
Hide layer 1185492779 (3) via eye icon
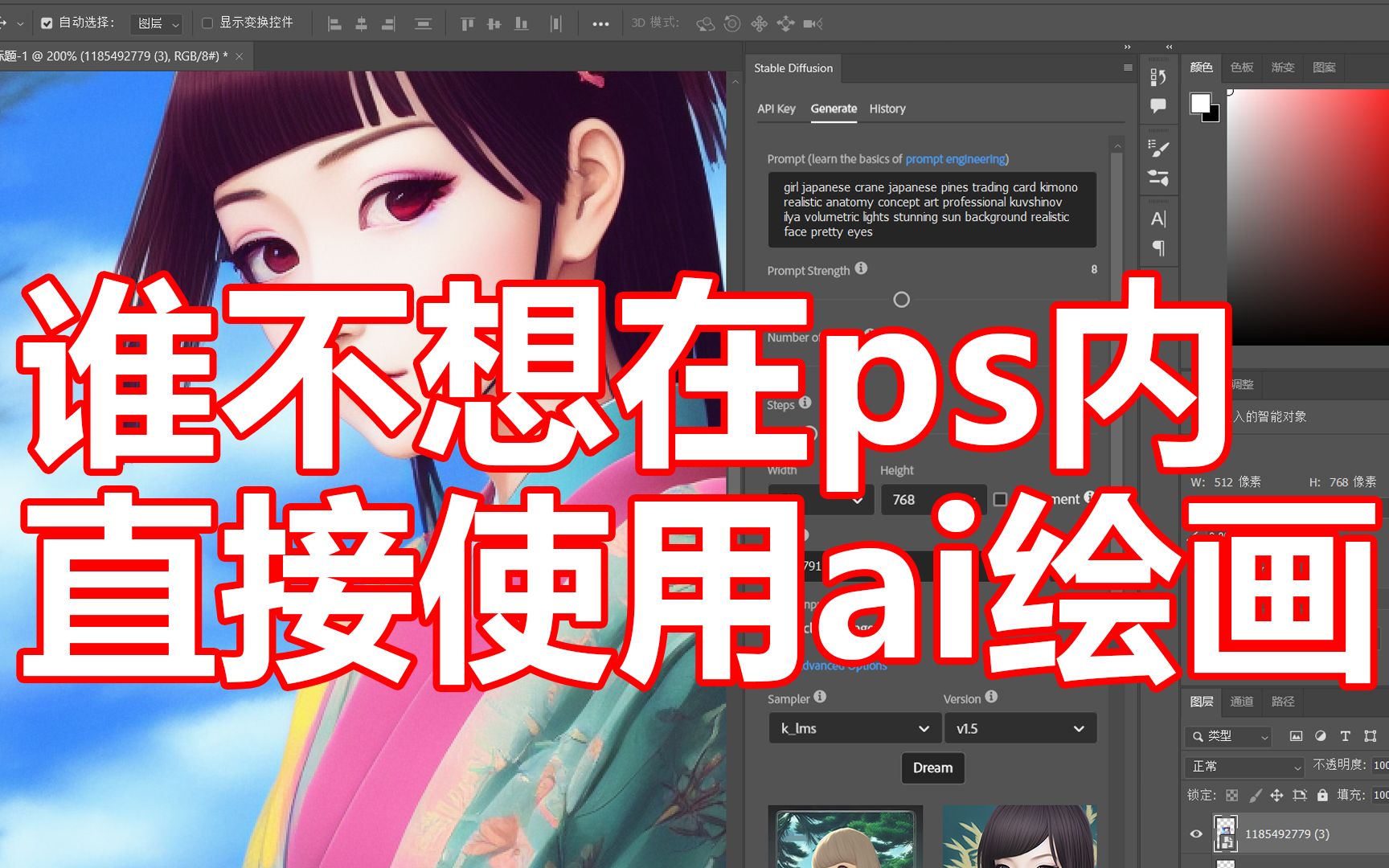coord(1196,834)
